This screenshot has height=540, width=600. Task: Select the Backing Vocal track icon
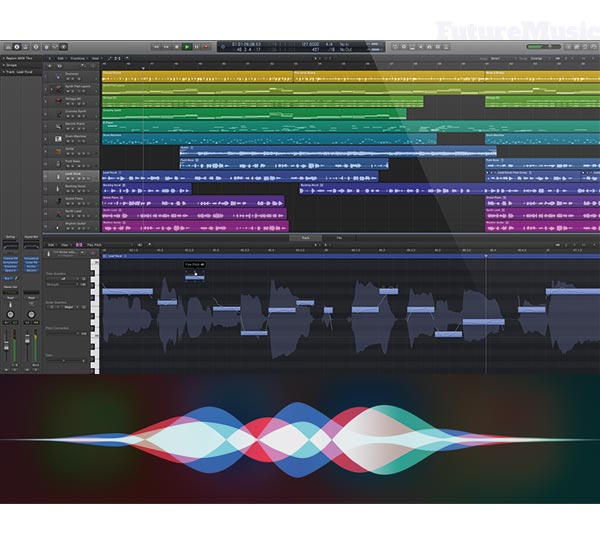click(x=58, y=189)
